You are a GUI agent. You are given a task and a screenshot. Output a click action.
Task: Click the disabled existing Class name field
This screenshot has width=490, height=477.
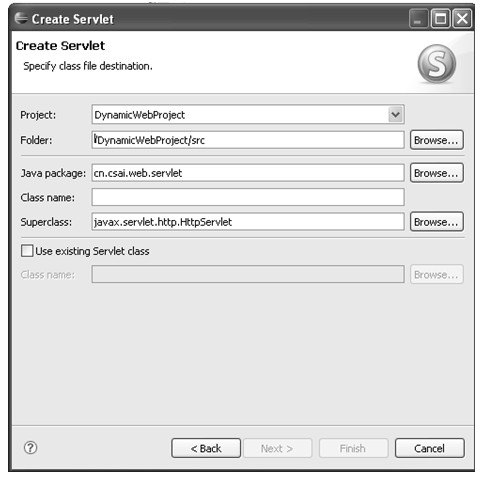(x=248, y=274)
